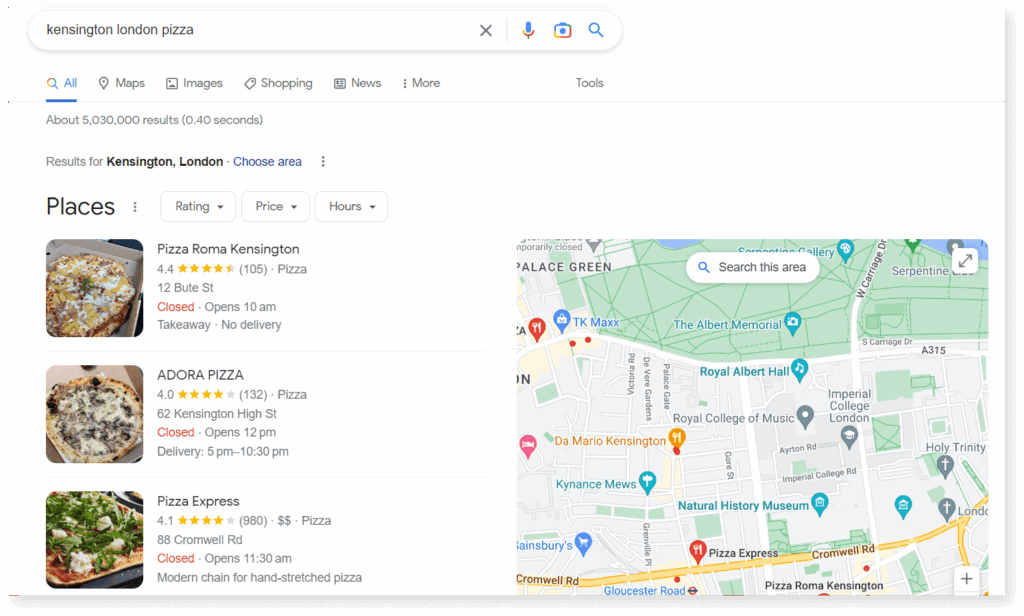Click the Pizza Express fork-and-knife map pin

699,551
